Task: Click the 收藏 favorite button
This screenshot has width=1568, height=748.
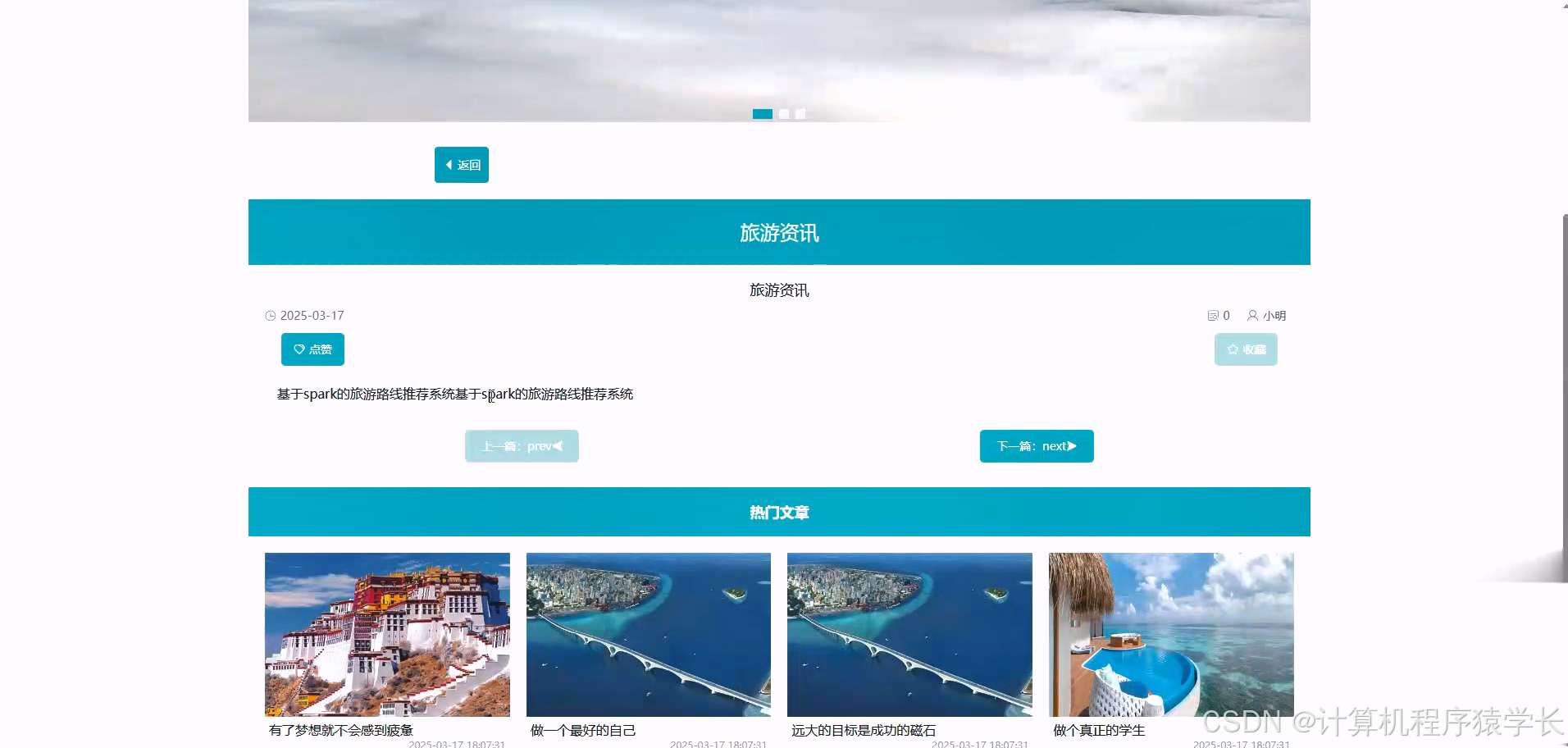Action: point(1246,349)
